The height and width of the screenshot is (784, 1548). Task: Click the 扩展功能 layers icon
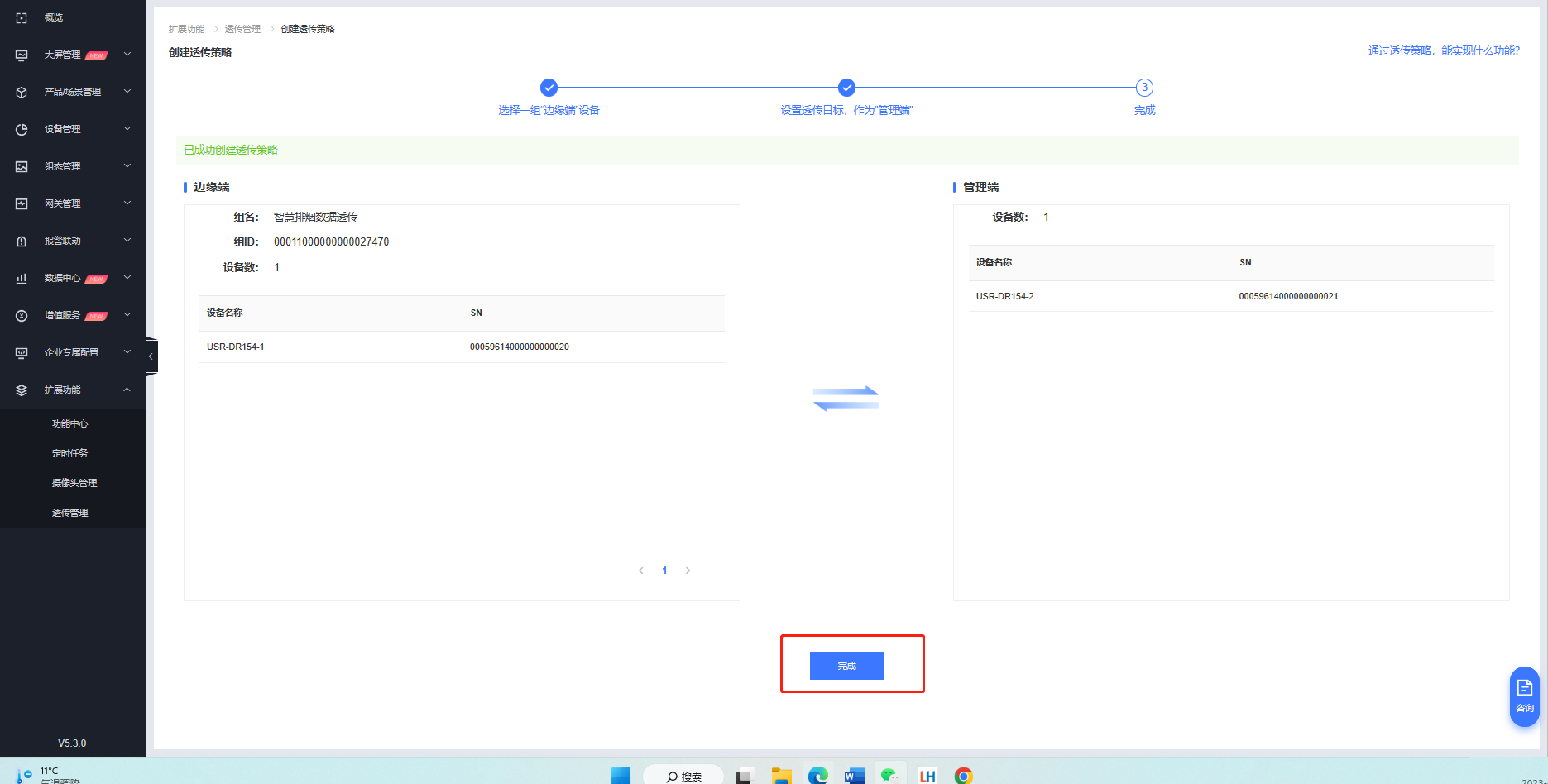[x=22, y=390]
